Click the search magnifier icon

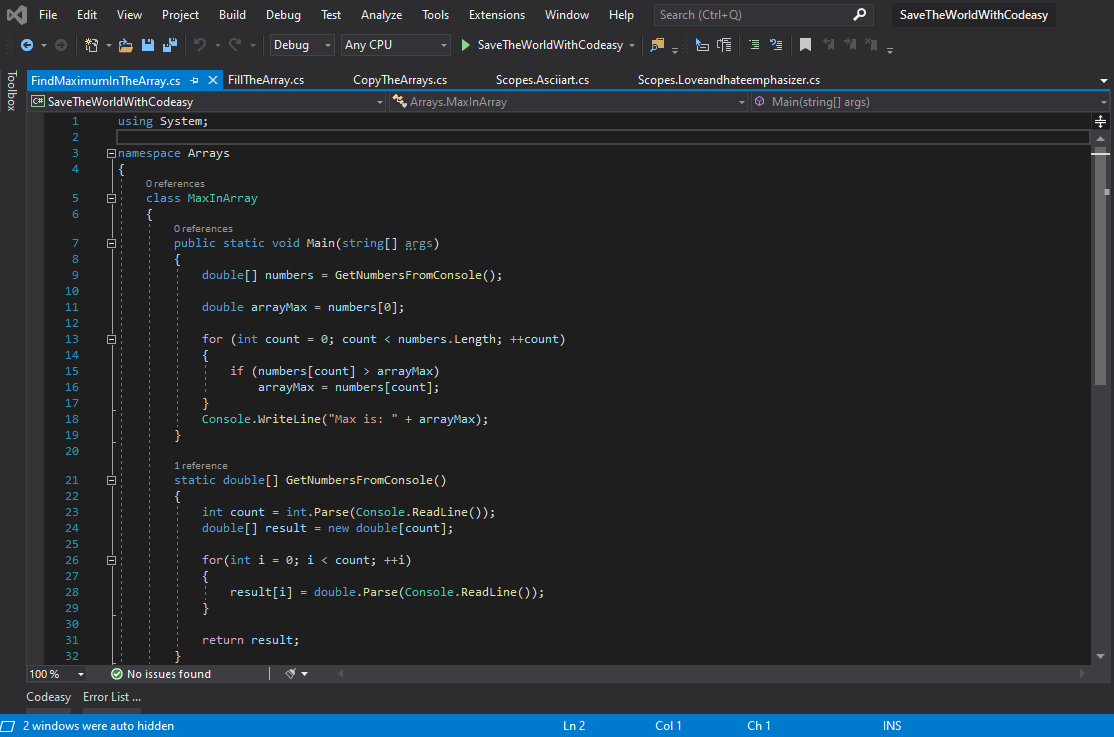859,15
